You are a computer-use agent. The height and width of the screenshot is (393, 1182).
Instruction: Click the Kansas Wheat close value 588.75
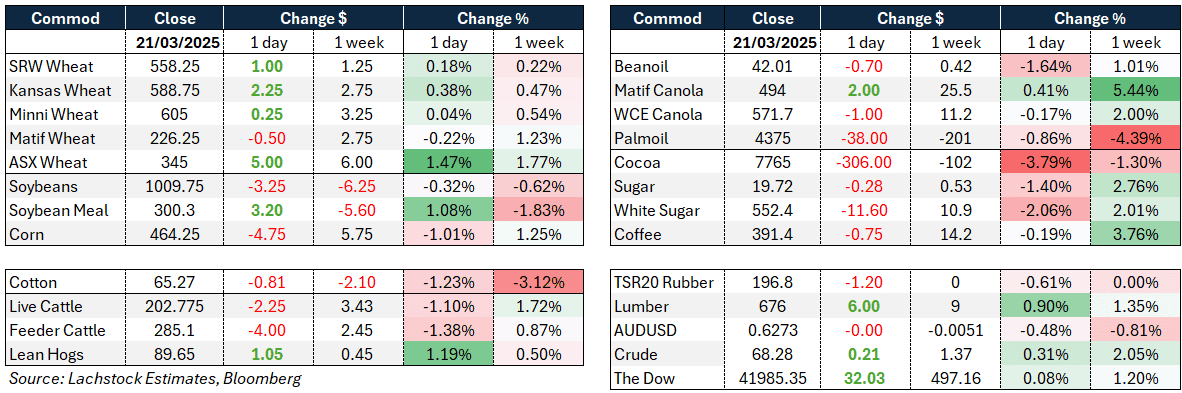coord(175,91)
